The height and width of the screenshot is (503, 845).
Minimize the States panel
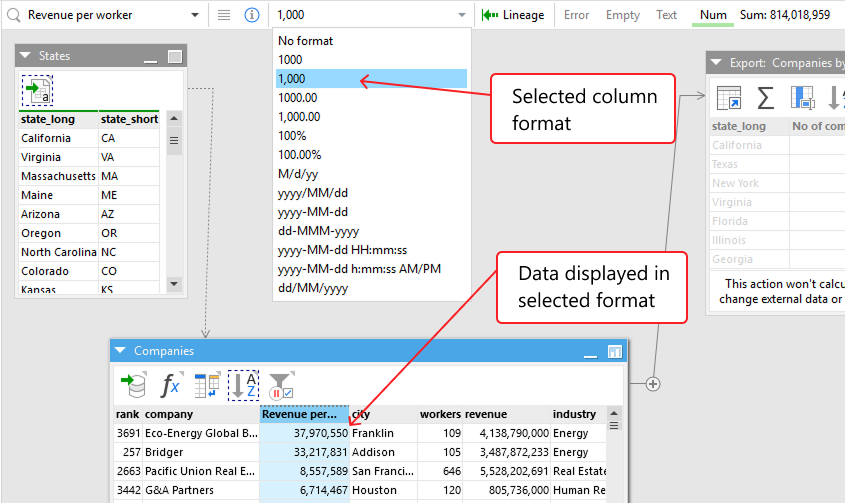tap(151, 61)
